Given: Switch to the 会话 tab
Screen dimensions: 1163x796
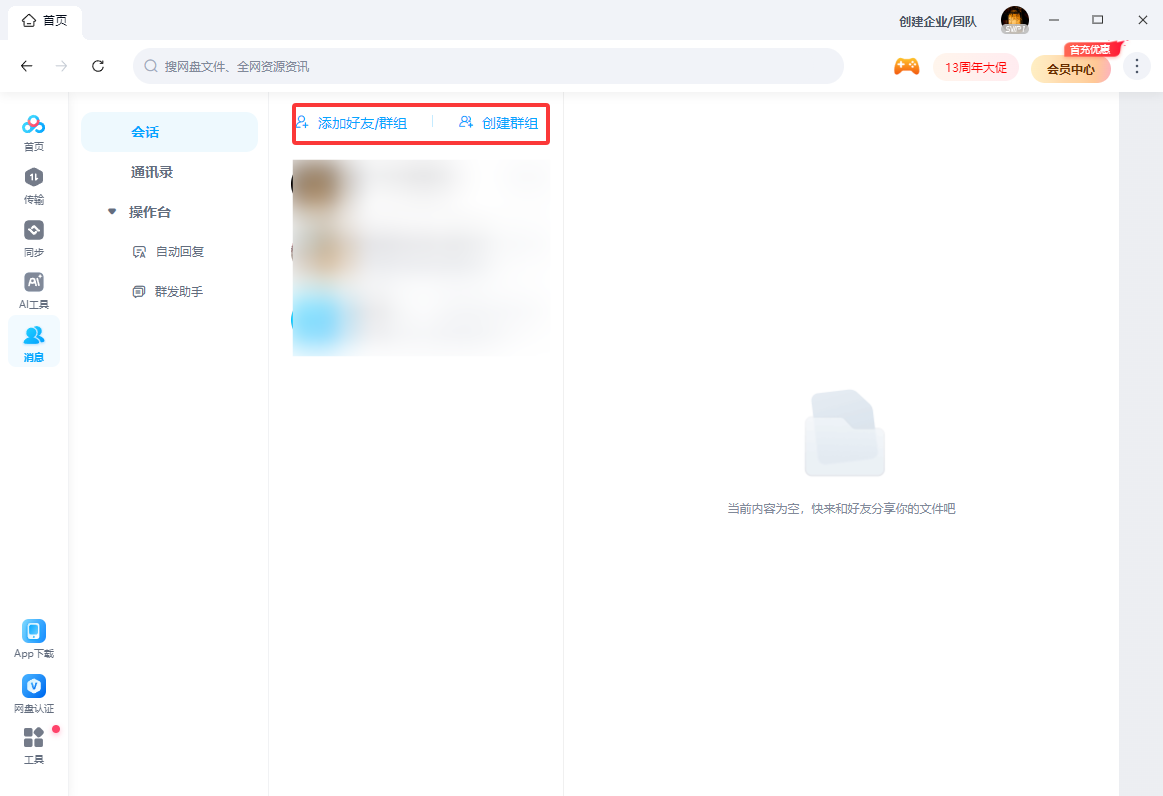Looking at the screenshot, I should [145, 132].
